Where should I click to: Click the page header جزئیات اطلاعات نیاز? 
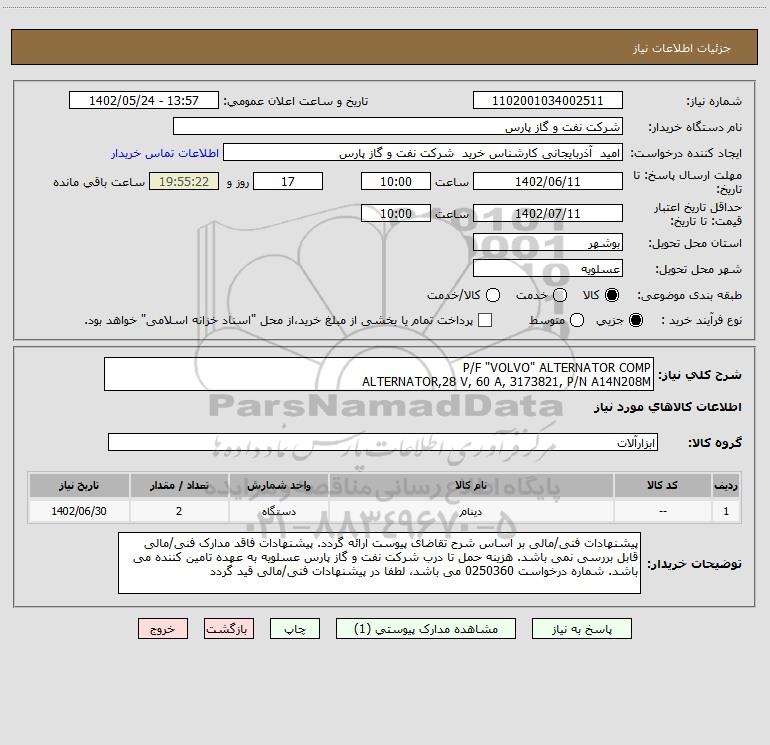(x=682, y=48)
